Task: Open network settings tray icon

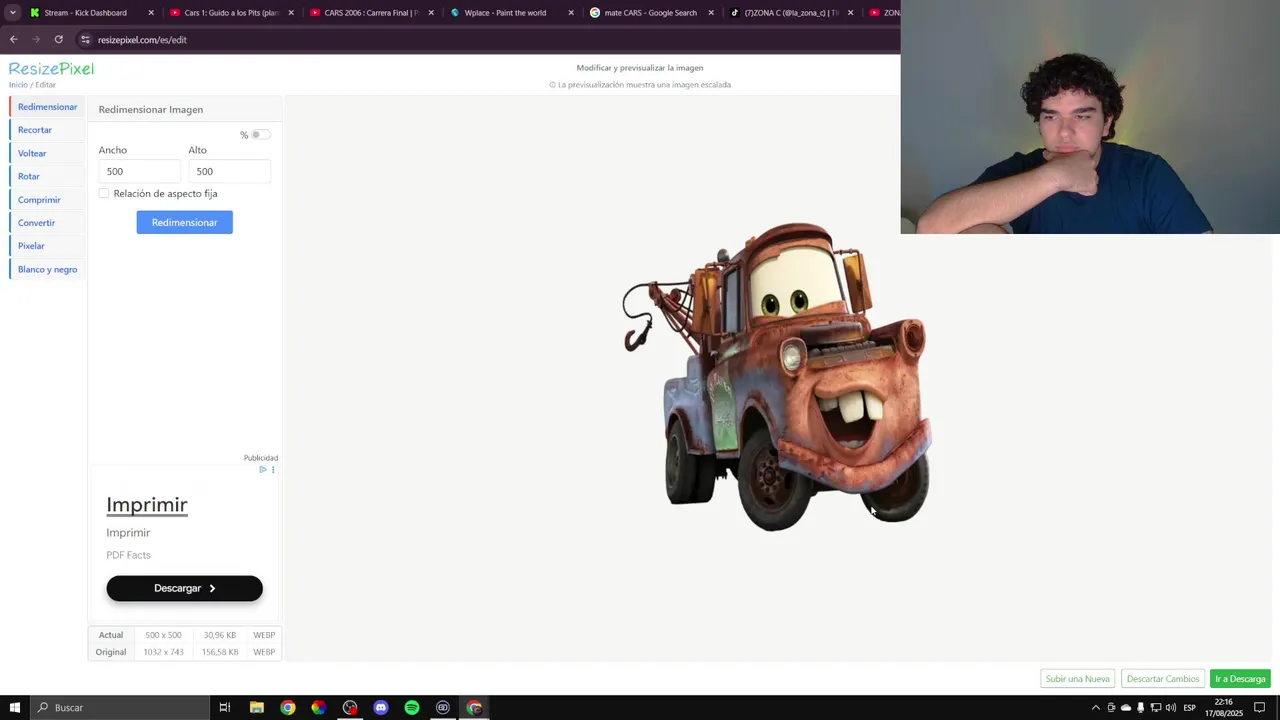Action: point(1156,707)
